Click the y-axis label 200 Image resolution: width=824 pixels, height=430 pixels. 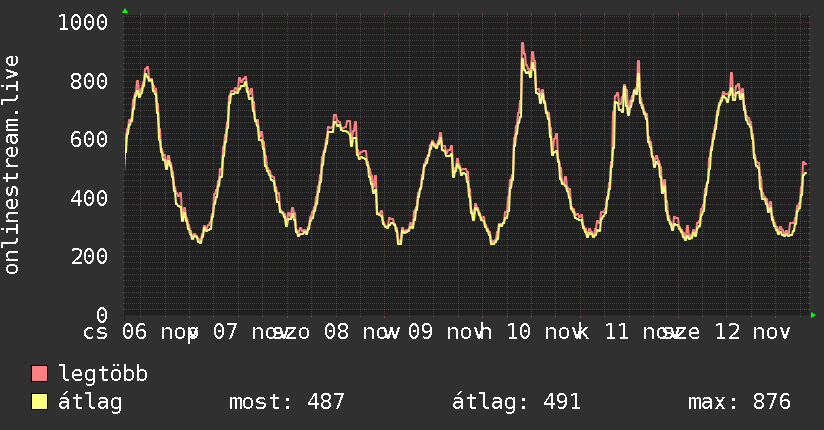tap(89, 257)
